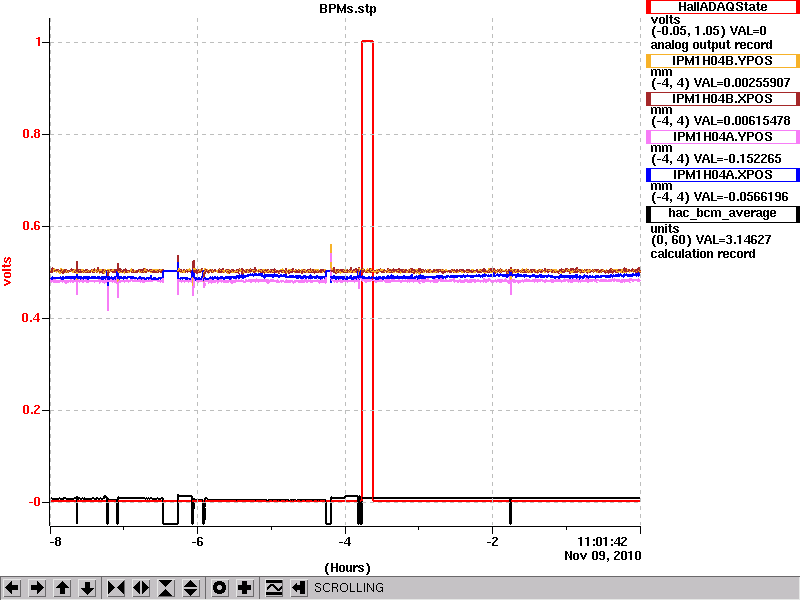Pan the graph right with right arrow
The width and height of the screenshot is (800, 600).
pos(37,588)
